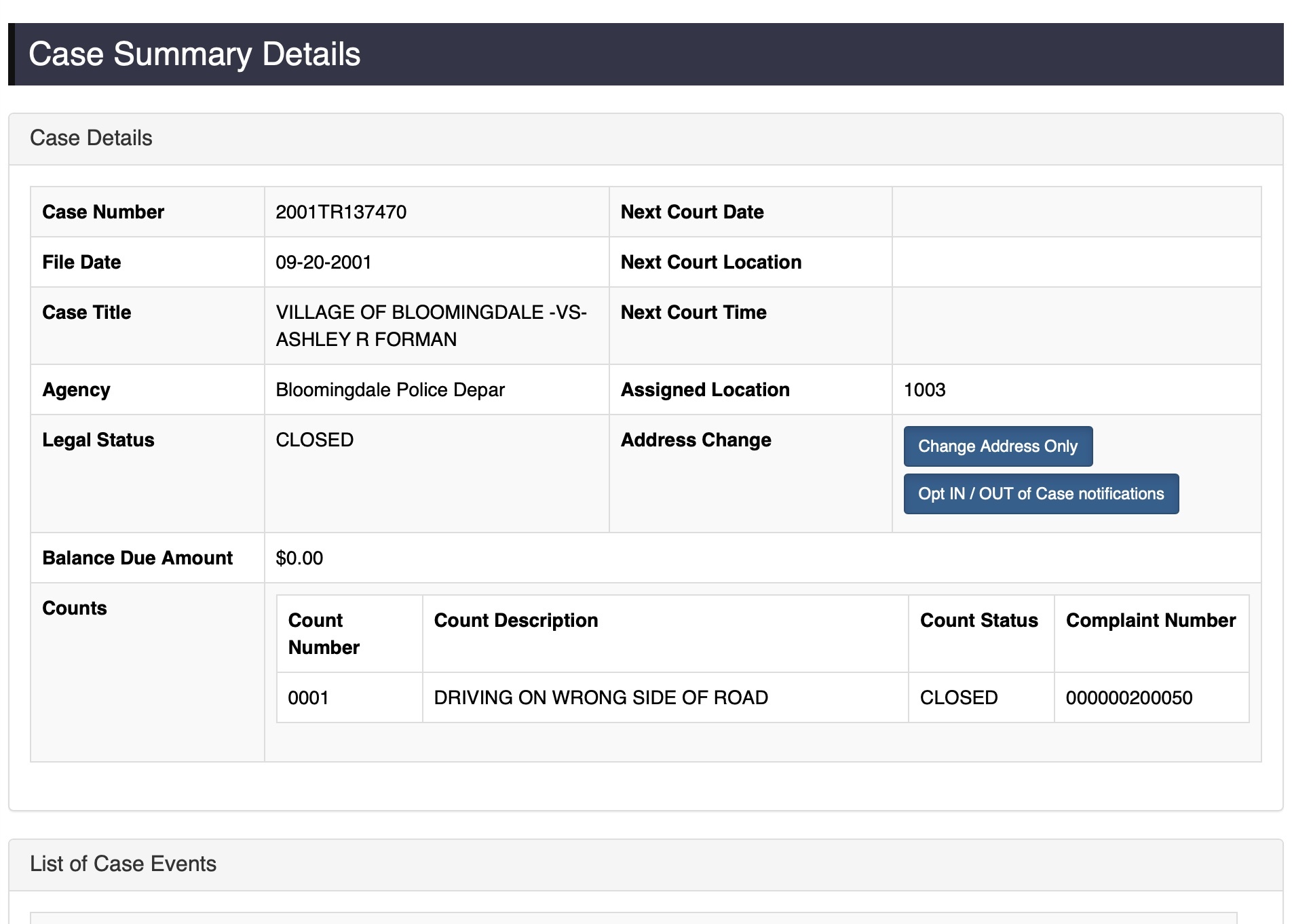The image size is (1311, 924).
Task: Select case number 2001TR137470
Action: [x=341, y=212]
